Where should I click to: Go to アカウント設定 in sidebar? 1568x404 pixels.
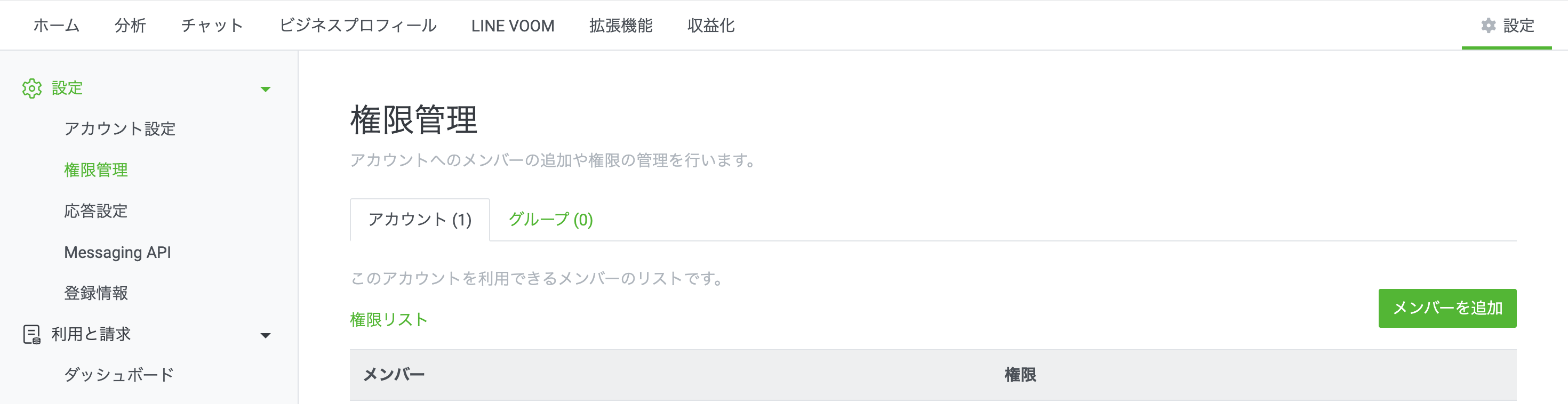click(120, 129)
